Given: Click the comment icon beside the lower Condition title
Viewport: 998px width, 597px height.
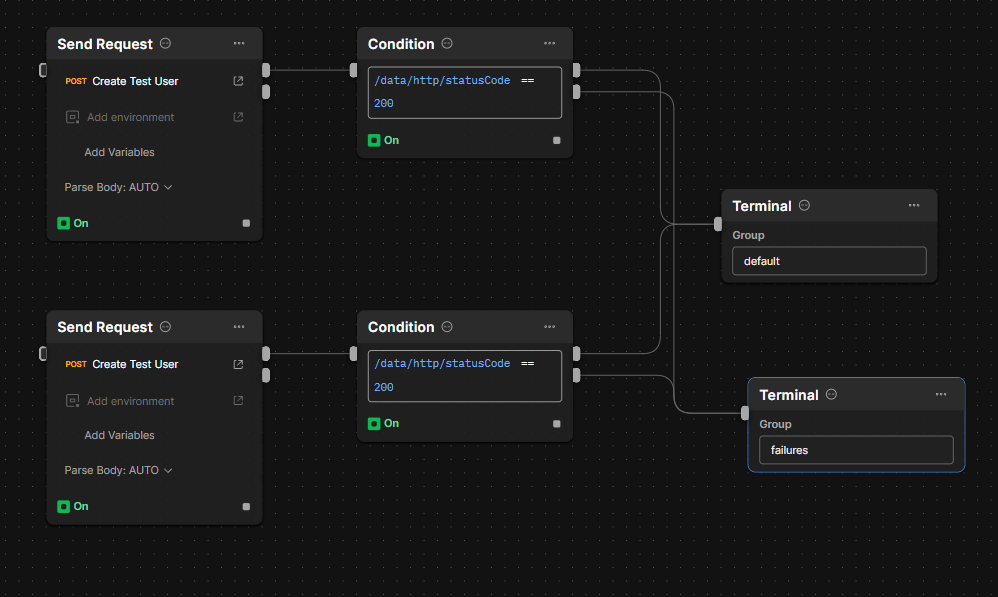Looking at the screenshot, I should click(447, 327).
